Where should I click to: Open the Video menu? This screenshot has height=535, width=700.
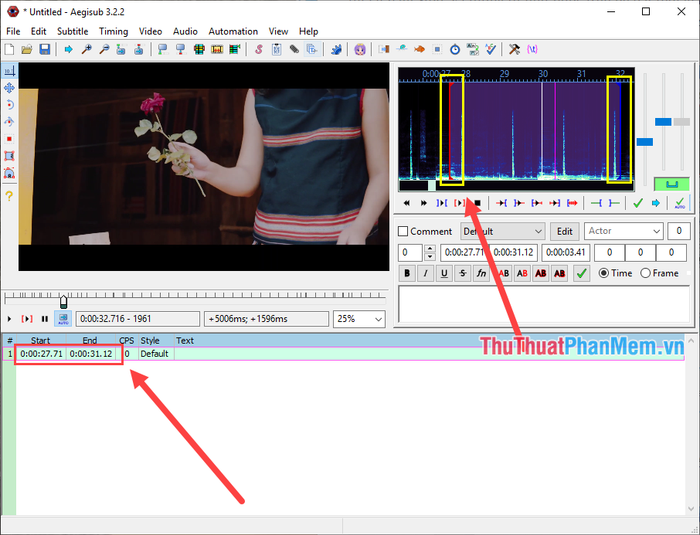click(150, 31)
